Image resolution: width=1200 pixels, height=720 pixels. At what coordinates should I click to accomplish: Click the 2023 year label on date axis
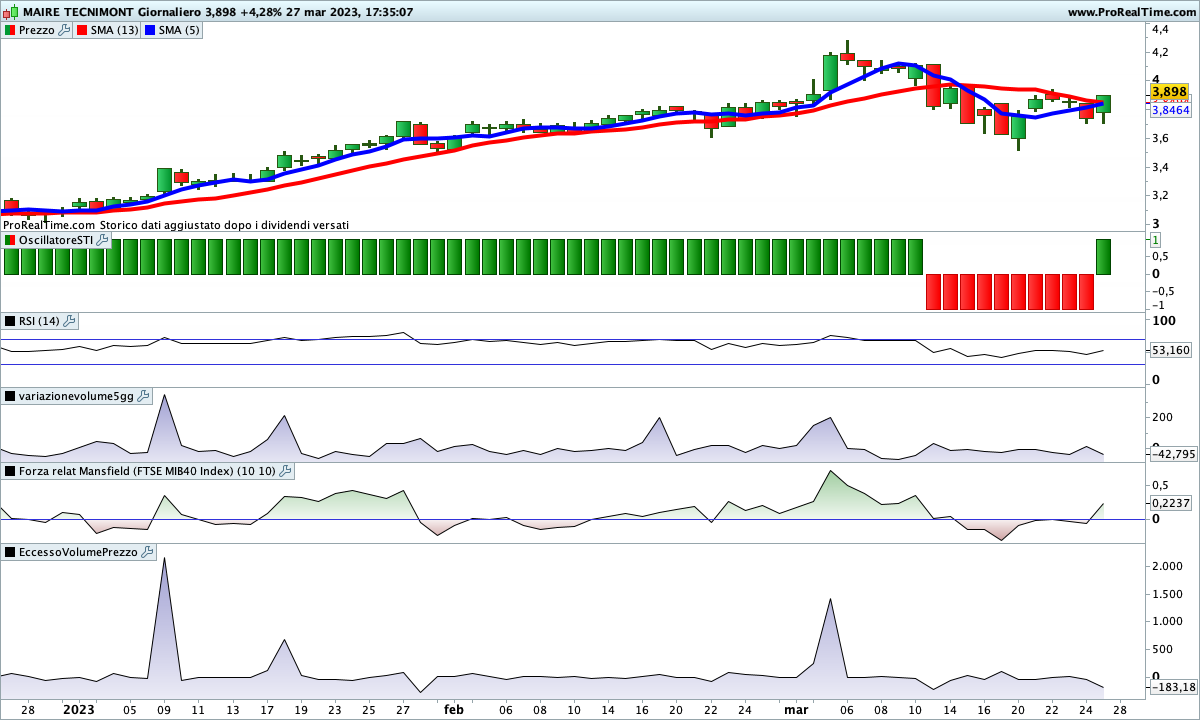[x=79, y=710]
